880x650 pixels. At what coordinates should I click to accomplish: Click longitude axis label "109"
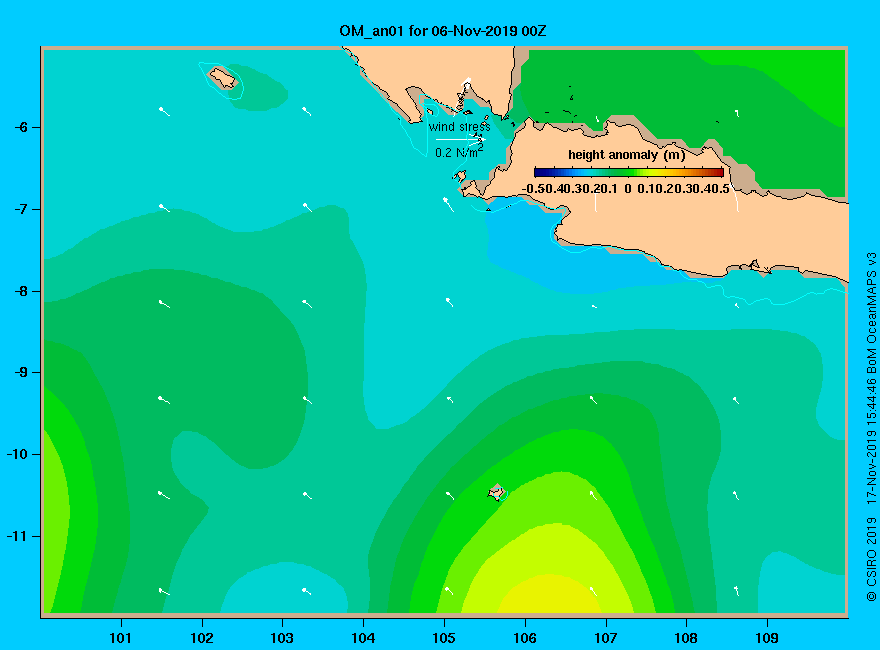pos(767,638)
